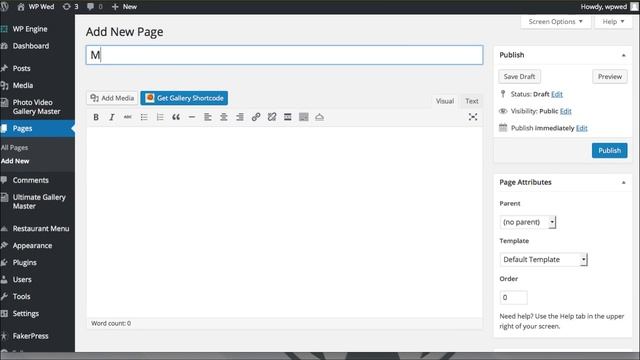Open the comments bubble in admin bar
This screenshot has height=360, width=640.
pos(94,7)
